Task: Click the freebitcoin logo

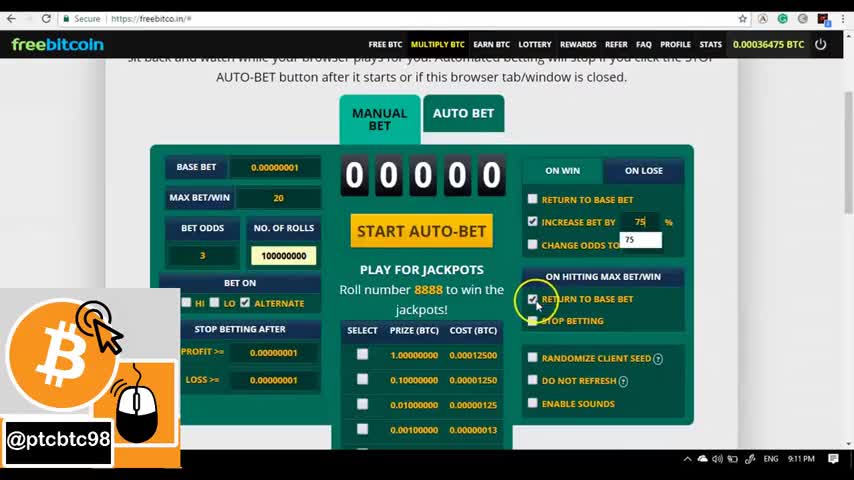Action: pyautogui.click(x=57, y=44)
